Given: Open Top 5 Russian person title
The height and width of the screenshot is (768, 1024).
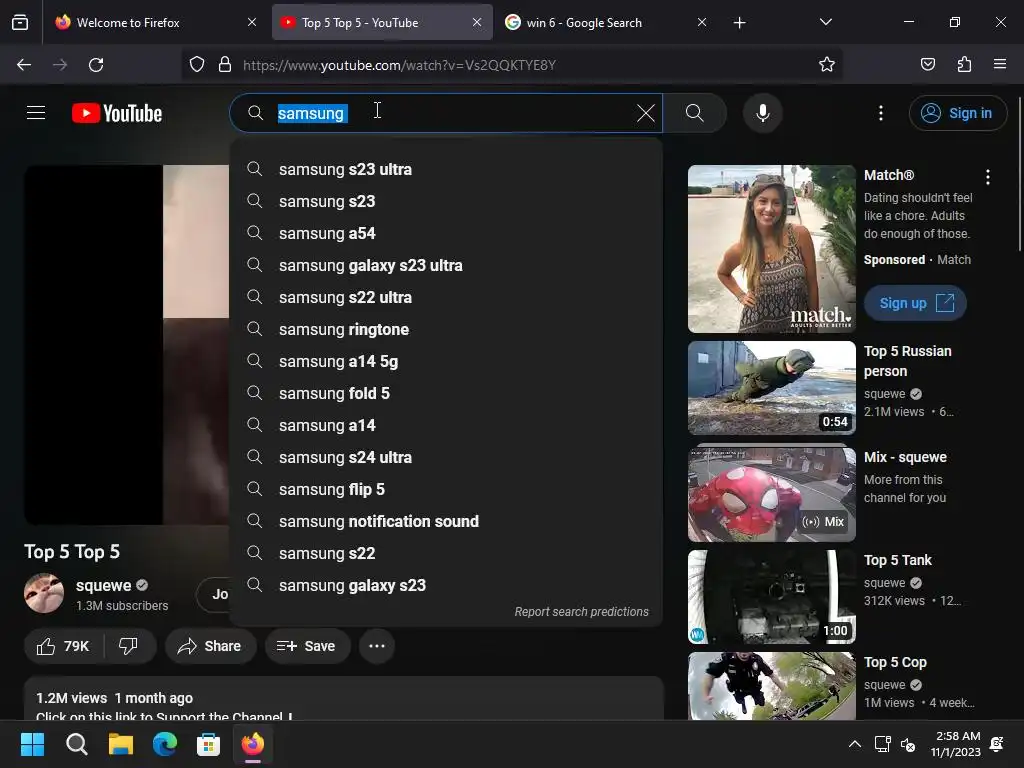Looking at the screenshot, I should point(907,361).
